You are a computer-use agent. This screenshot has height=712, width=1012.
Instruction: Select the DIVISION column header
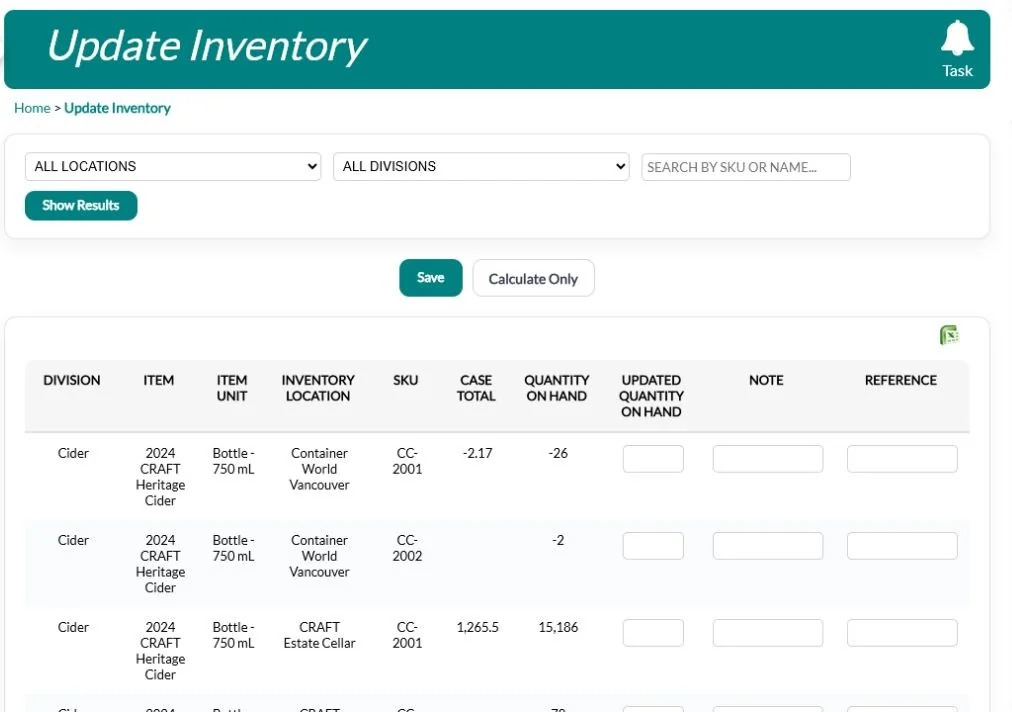(72, 380)
